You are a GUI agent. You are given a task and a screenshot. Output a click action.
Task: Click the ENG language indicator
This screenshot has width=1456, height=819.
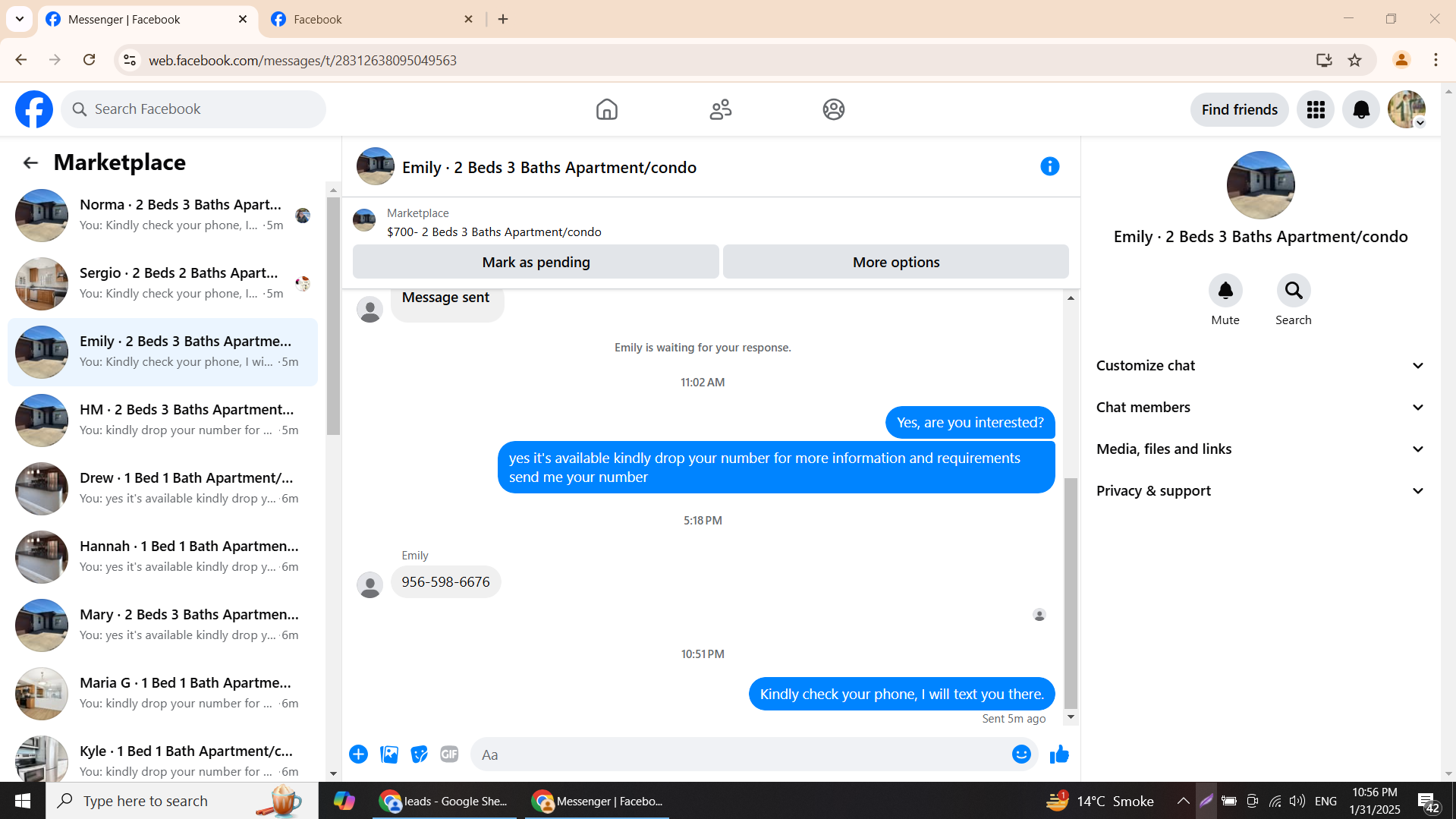click(1325, 801)
